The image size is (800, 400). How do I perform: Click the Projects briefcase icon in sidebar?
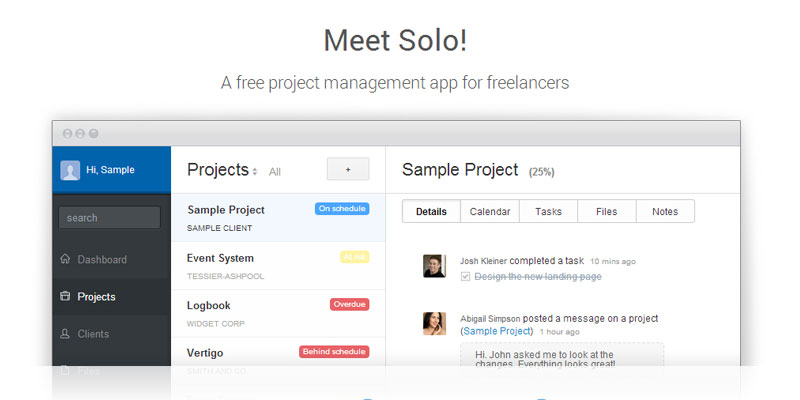tap(65, 297)
